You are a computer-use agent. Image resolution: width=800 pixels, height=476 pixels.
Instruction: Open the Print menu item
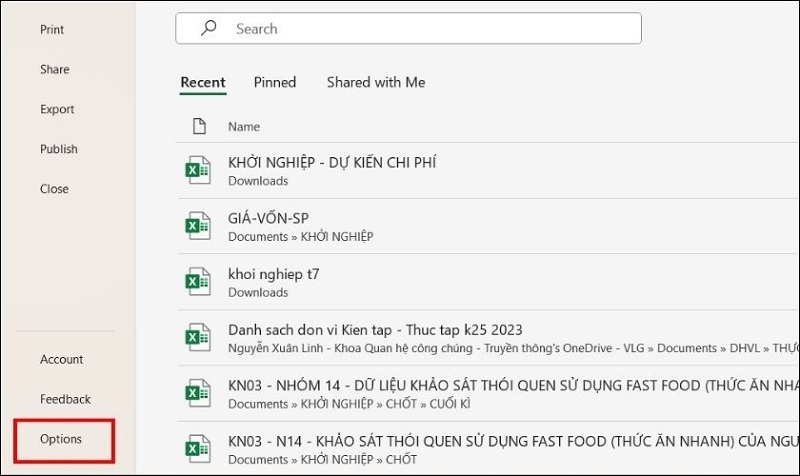click(x=52, y=30)
